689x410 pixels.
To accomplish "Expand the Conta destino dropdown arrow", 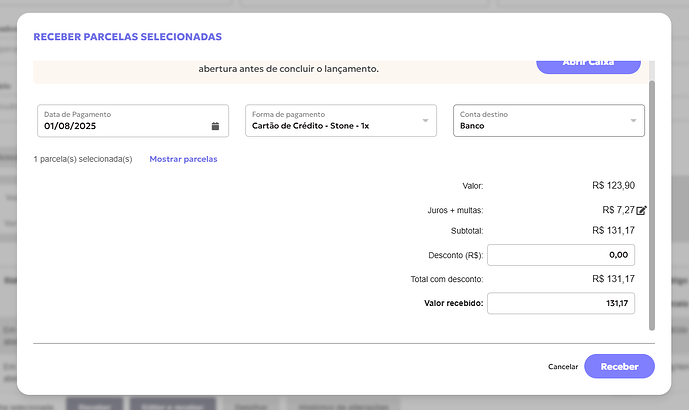I will 633,121.
